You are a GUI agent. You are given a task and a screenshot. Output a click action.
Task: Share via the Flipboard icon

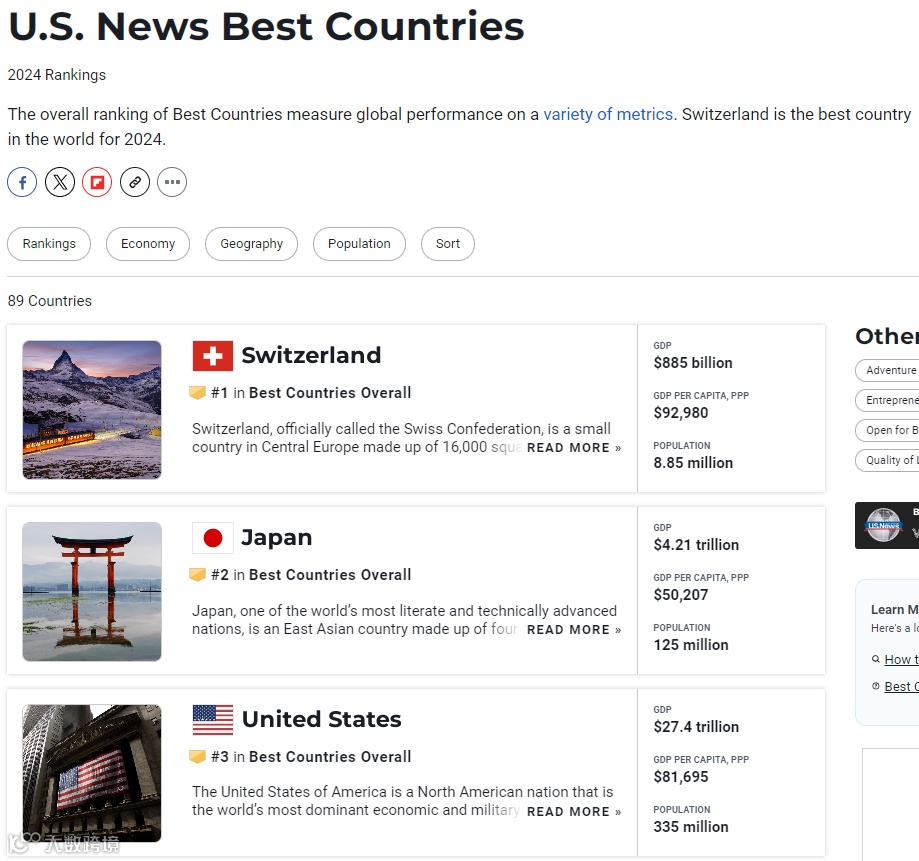click(97, 182)
